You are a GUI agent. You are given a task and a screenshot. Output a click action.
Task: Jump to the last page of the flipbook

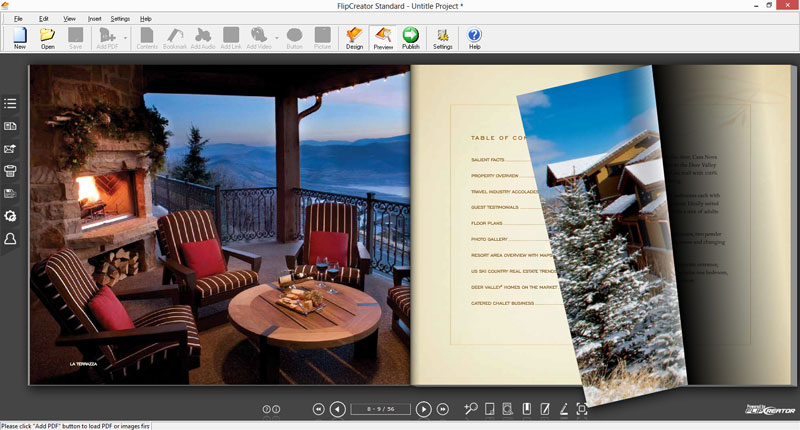tap(443, 409)
